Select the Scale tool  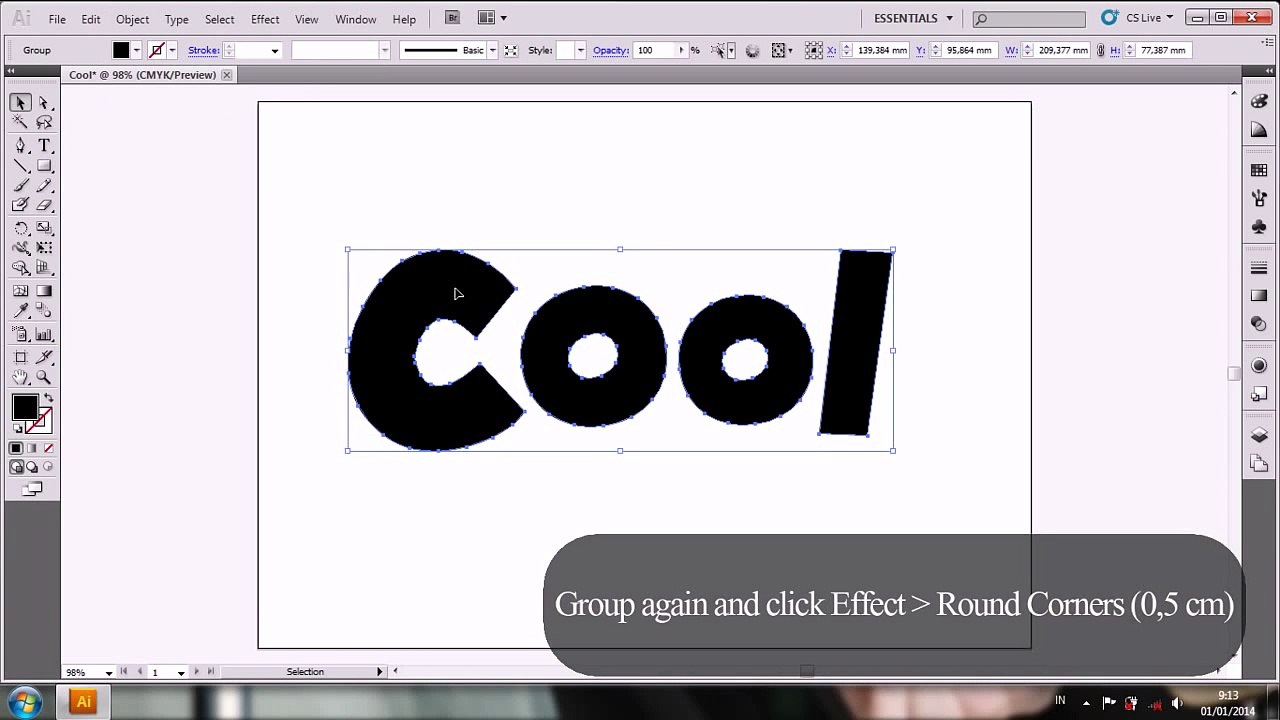[44, 228]
